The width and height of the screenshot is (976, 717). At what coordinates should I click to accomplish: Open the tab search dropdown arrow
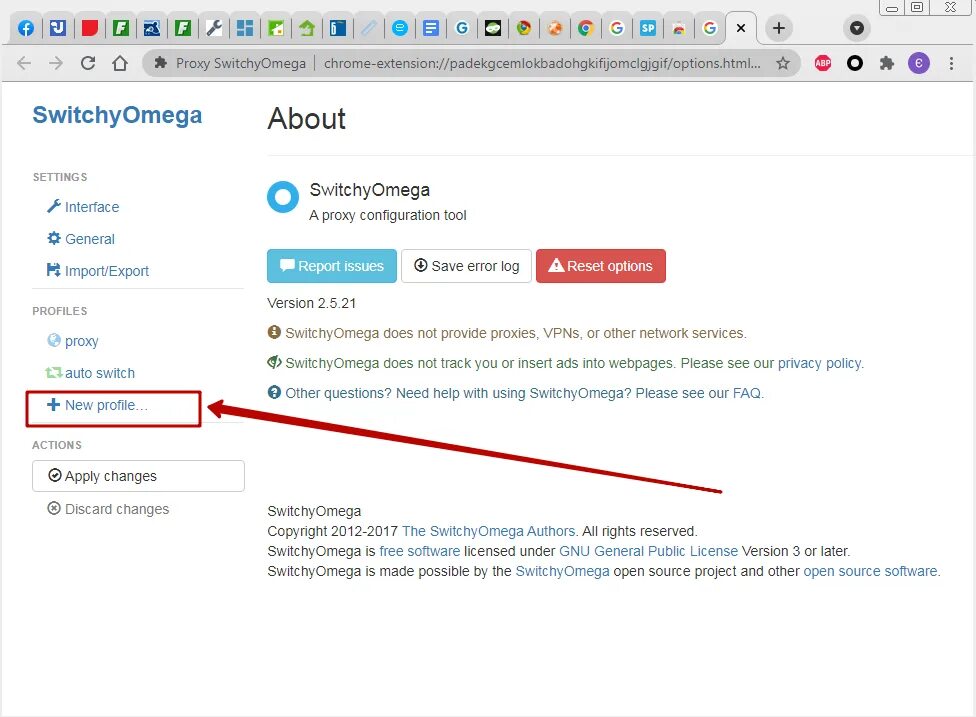click(x=857, y=28)
